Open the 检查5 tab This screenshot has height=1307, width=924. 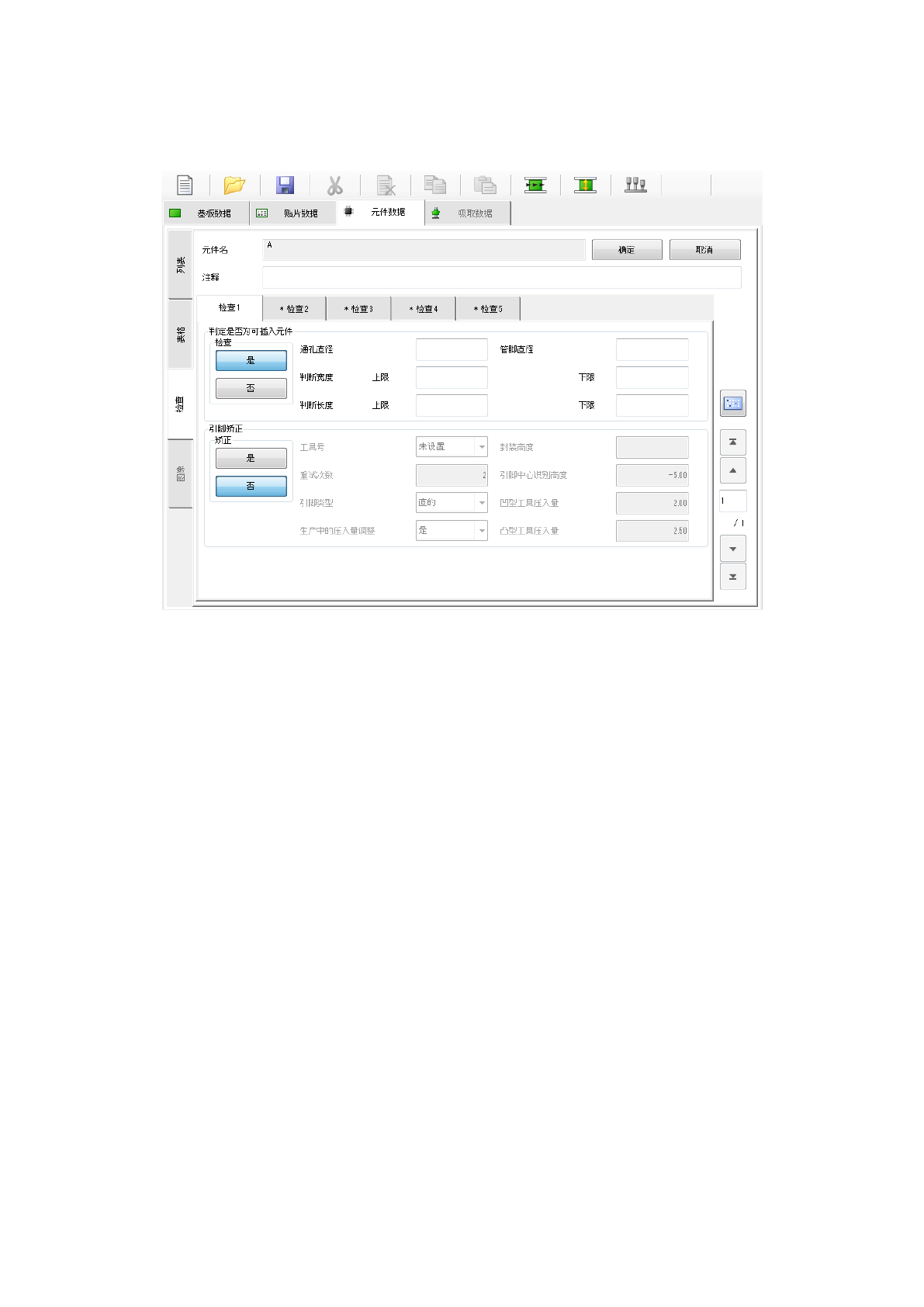point(488,308)
